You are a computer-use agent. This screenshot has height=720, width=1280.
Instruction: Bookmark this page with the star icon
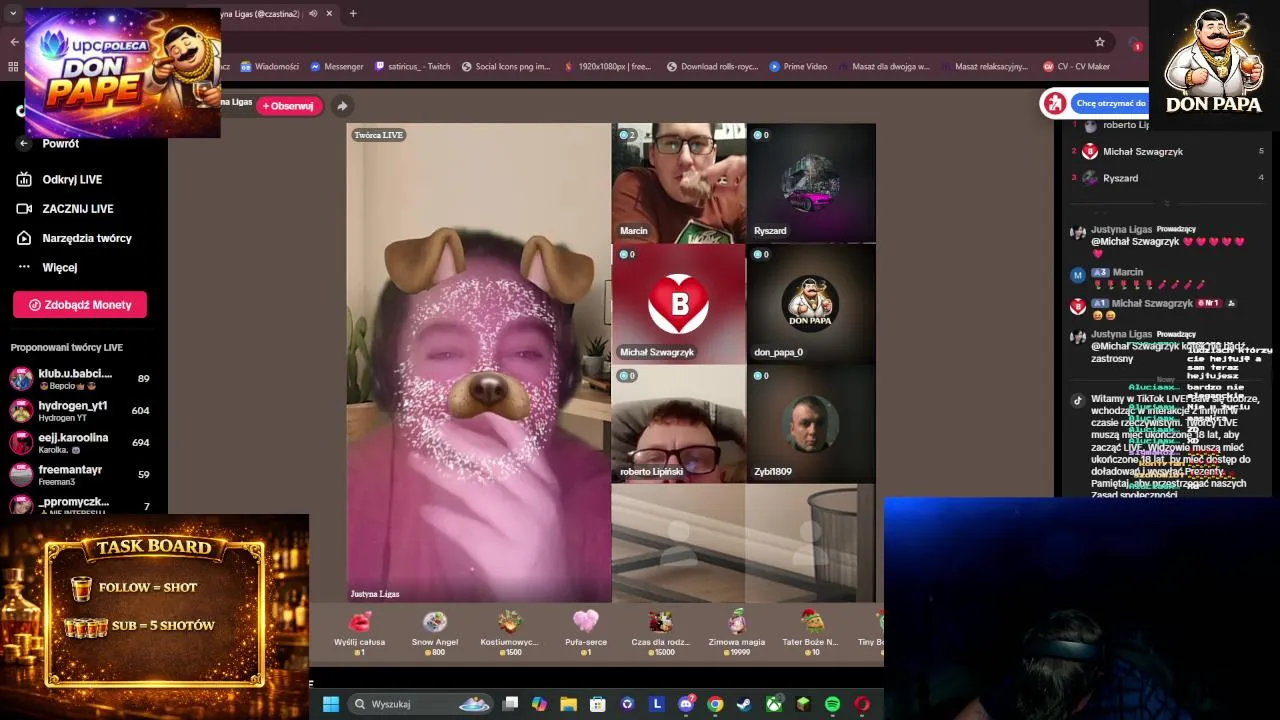1100,42
